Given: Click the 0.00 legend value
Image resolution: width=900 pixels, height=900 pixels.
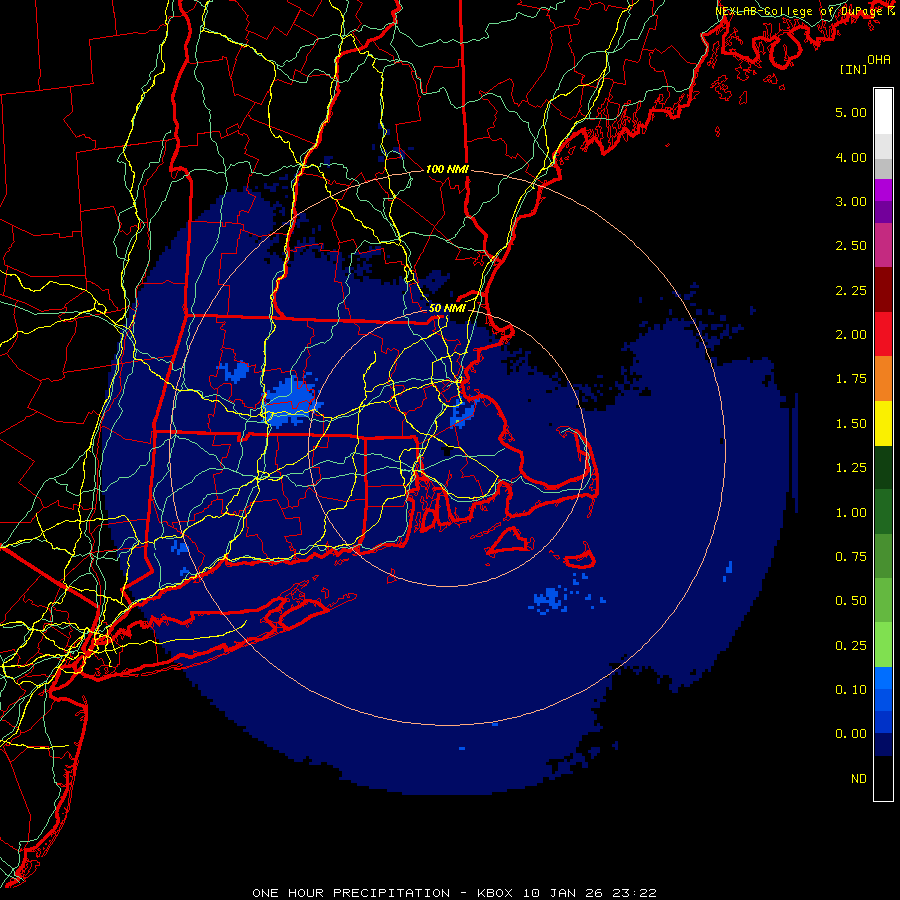Looking at the screenshot, I should (x=851, y=734).
